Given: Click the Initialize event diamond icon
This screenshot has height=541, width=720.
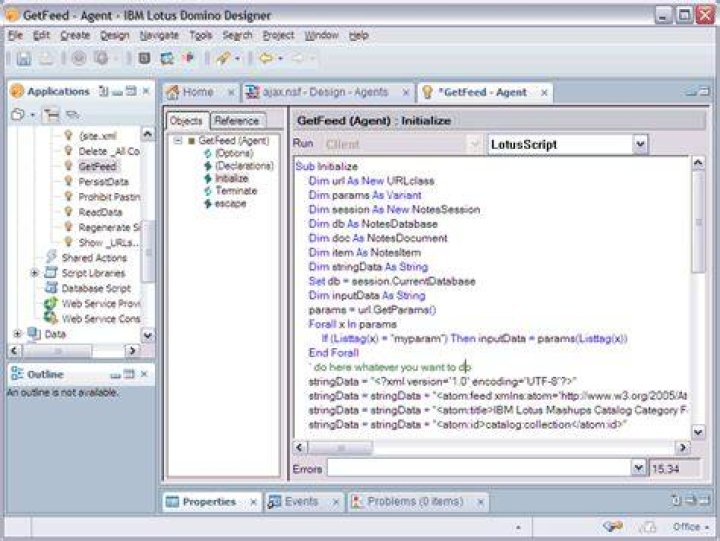Looking at the screenshot, I should tap(208, 179).
